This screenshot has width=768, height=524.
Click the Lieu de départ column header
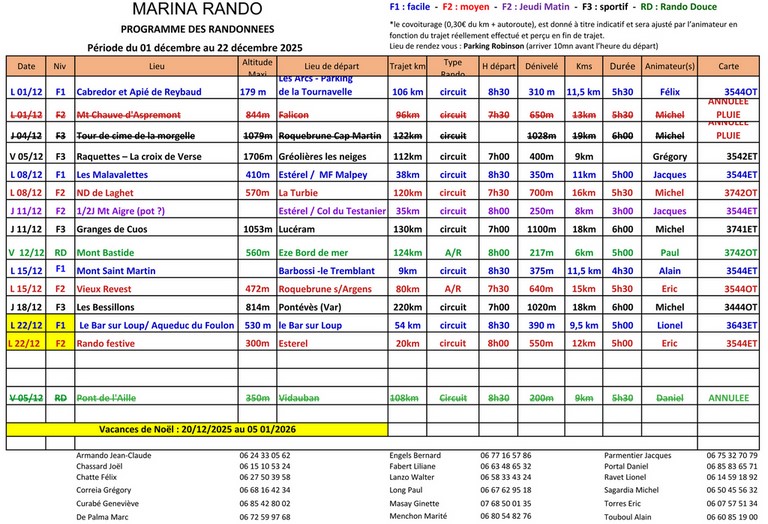pyautogui.click(x=331, y=66)
